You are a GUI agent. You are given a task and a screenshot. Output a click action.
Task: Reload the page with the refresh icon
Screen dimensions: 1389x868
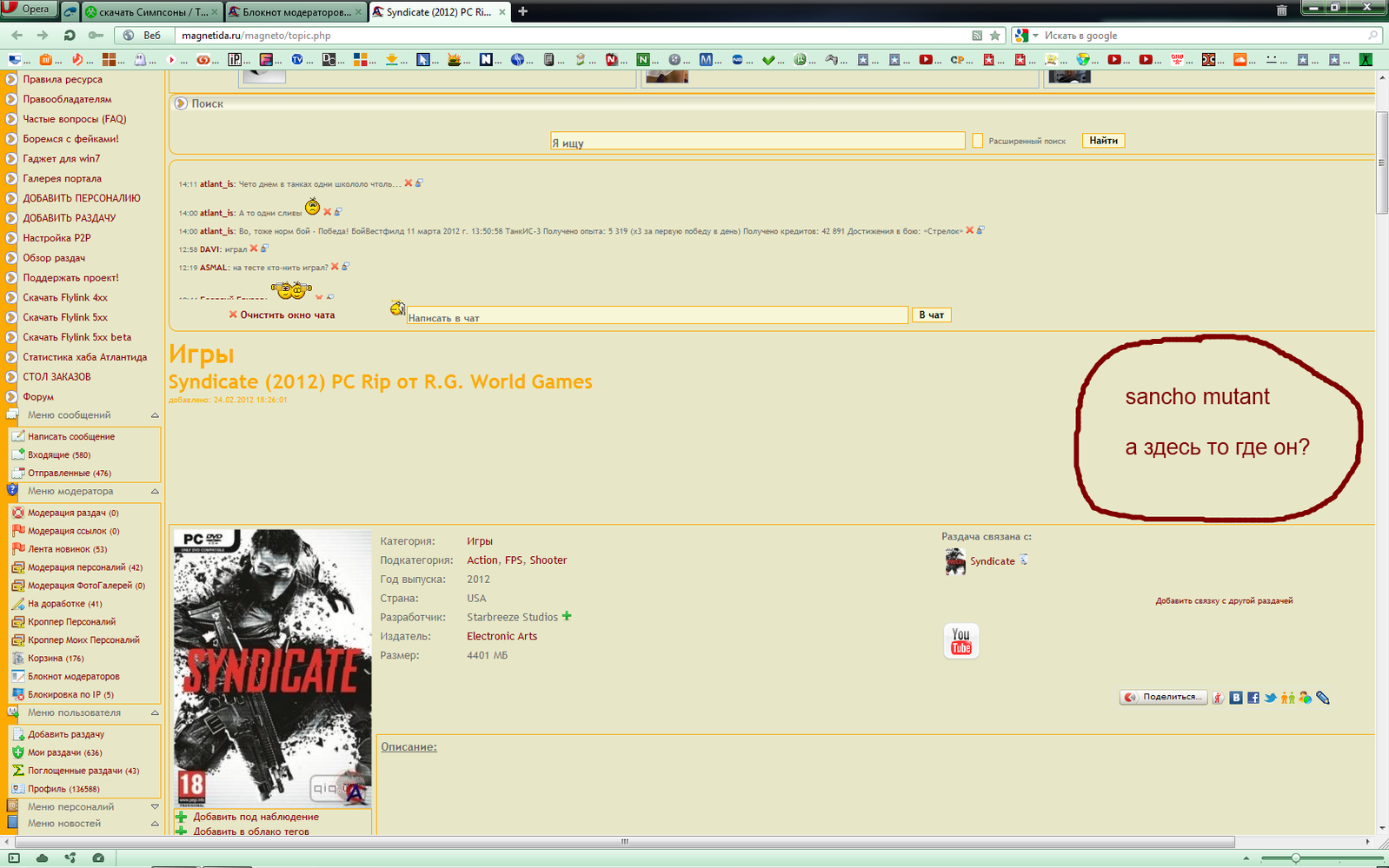click(70, 36)
